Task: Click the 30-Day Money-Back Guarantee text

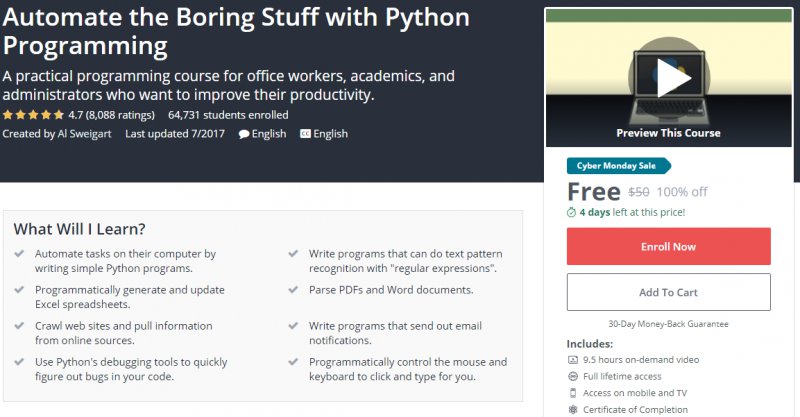Action: click(x=668, y=324)
